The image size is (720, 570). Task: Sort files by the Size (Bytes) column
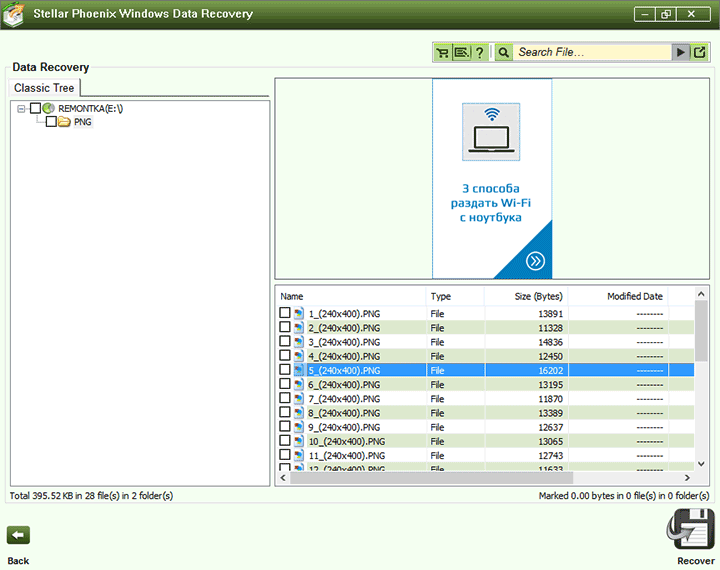538,296
